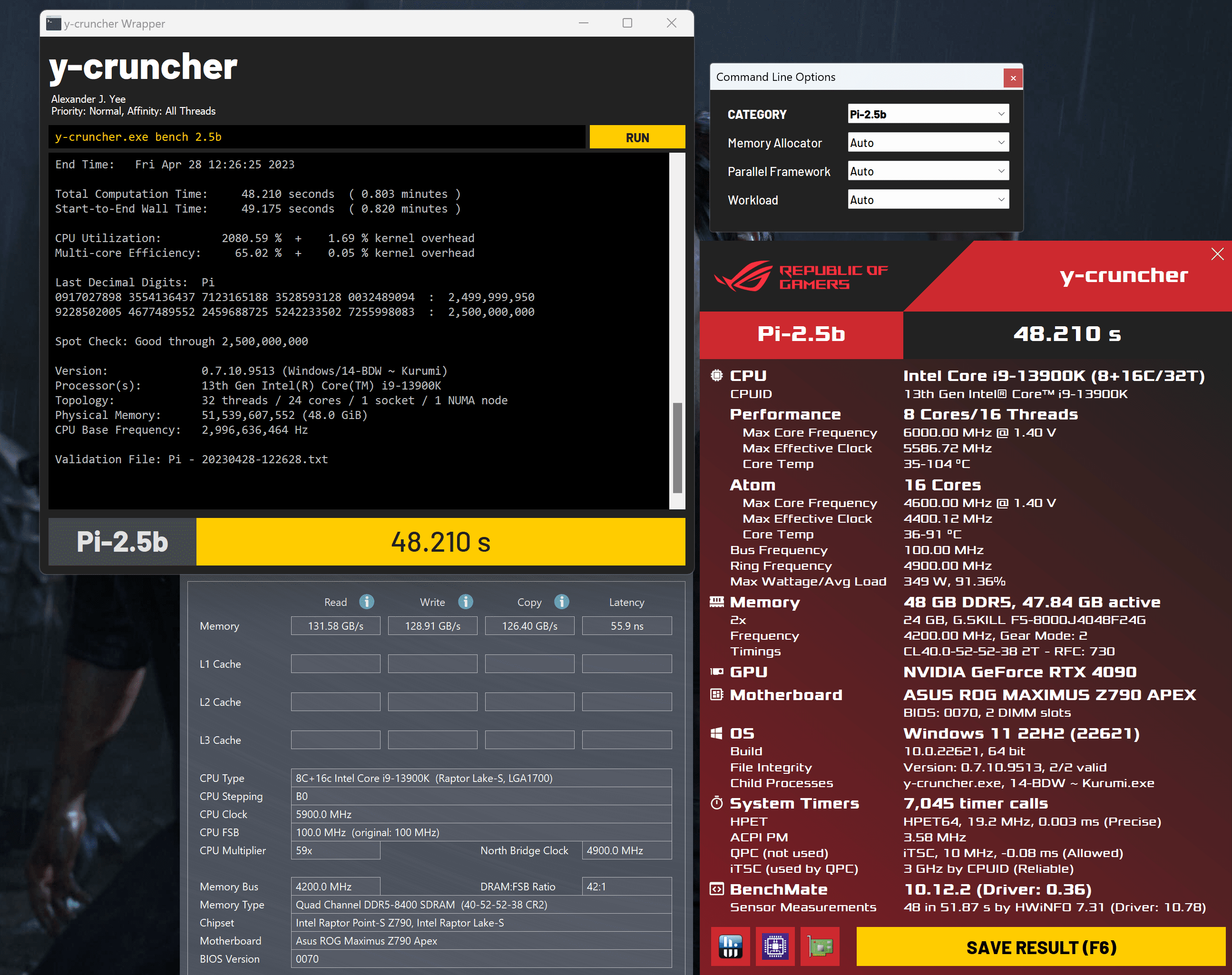Screen dimensions: 1232x975
Task: Click the Memory module icon
Action: 716,601
